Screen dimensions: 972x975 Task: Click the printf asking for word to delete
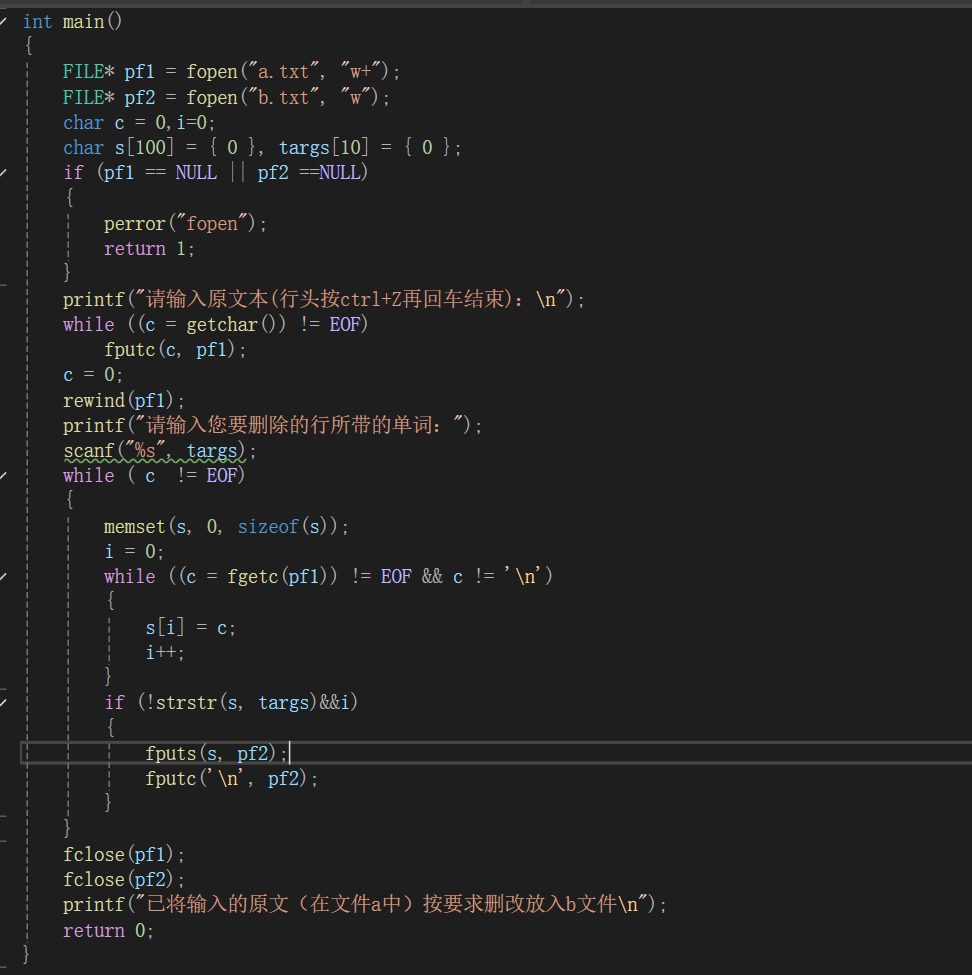pos(272,425)
